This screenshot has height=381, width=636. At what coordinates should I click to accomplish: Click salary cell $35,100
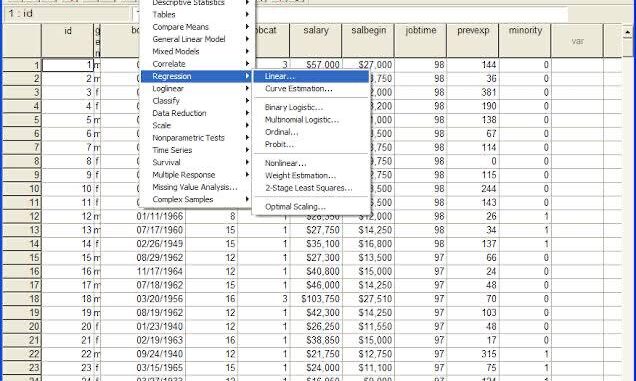coord(316,244)
